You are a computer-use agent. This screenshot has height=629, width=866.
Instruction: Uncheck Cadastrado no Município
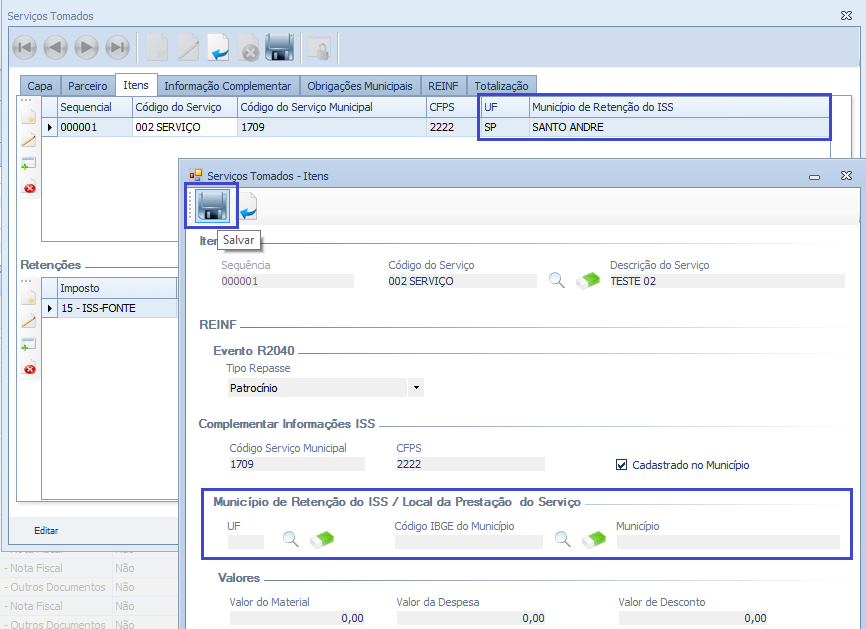click(x=622, y=465)
